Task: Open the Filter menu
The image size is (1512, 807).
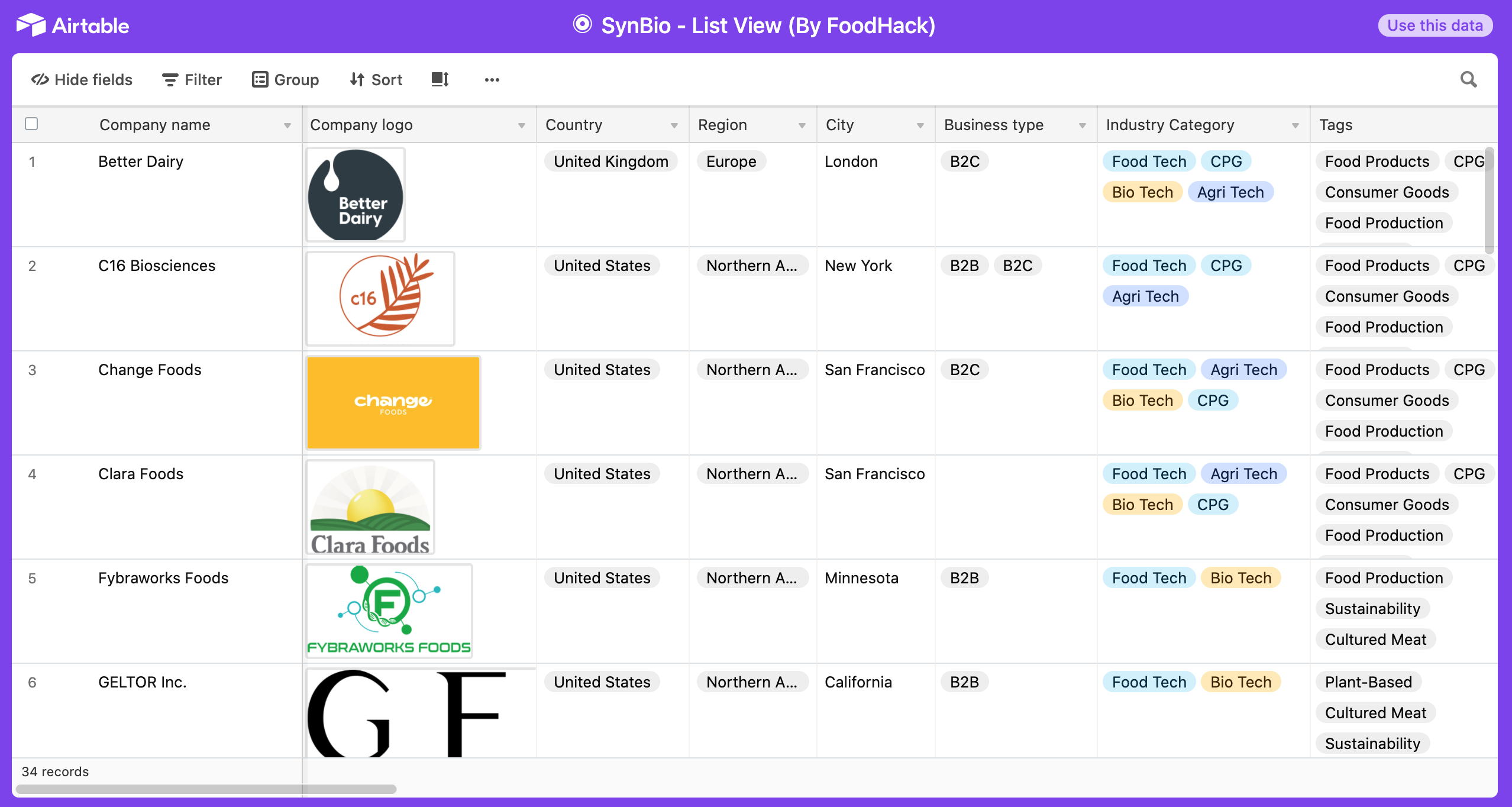Action: (192, 79)
